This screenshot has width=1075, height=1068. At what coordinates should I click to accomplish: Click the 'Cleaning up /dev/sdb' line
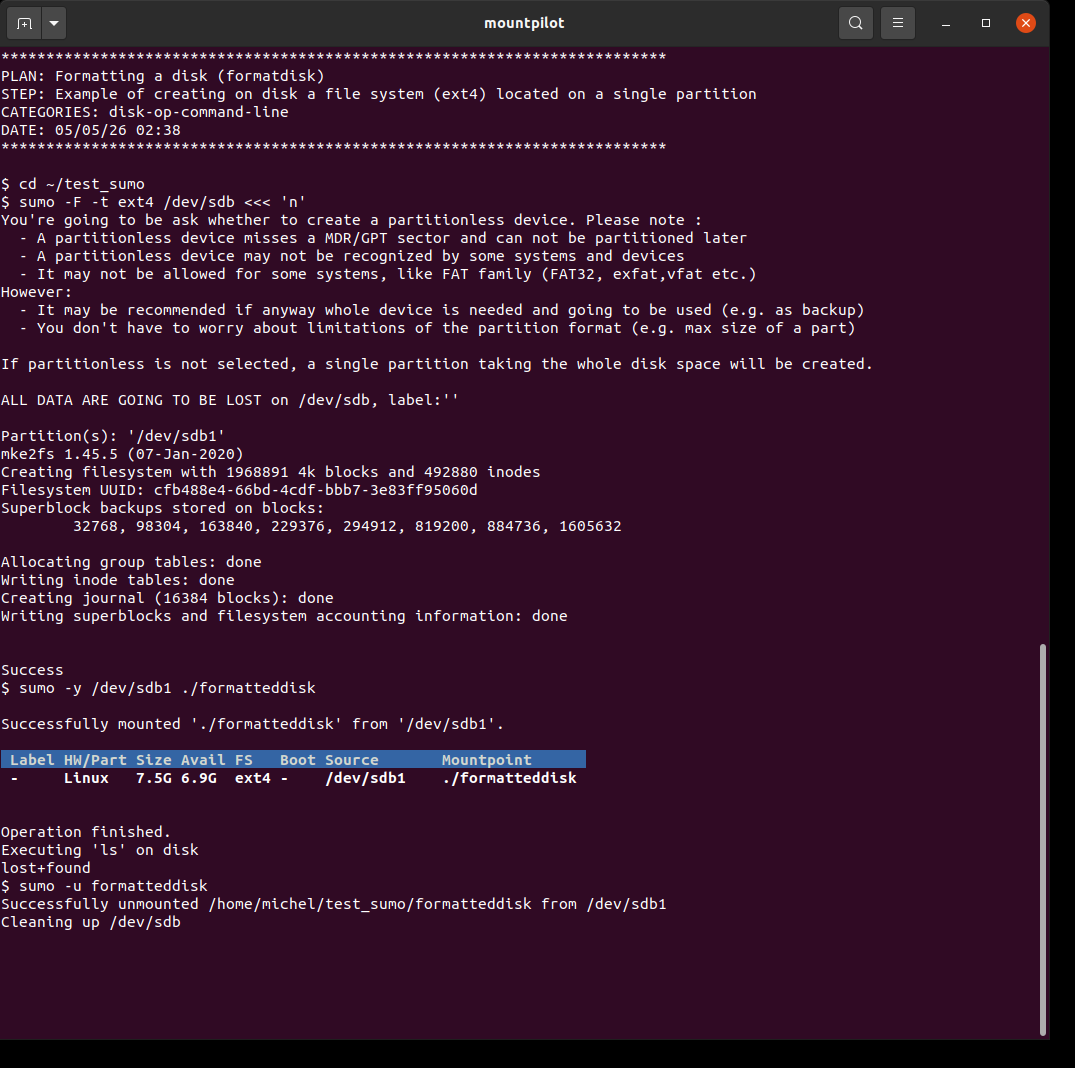click(x=90, y=922)
